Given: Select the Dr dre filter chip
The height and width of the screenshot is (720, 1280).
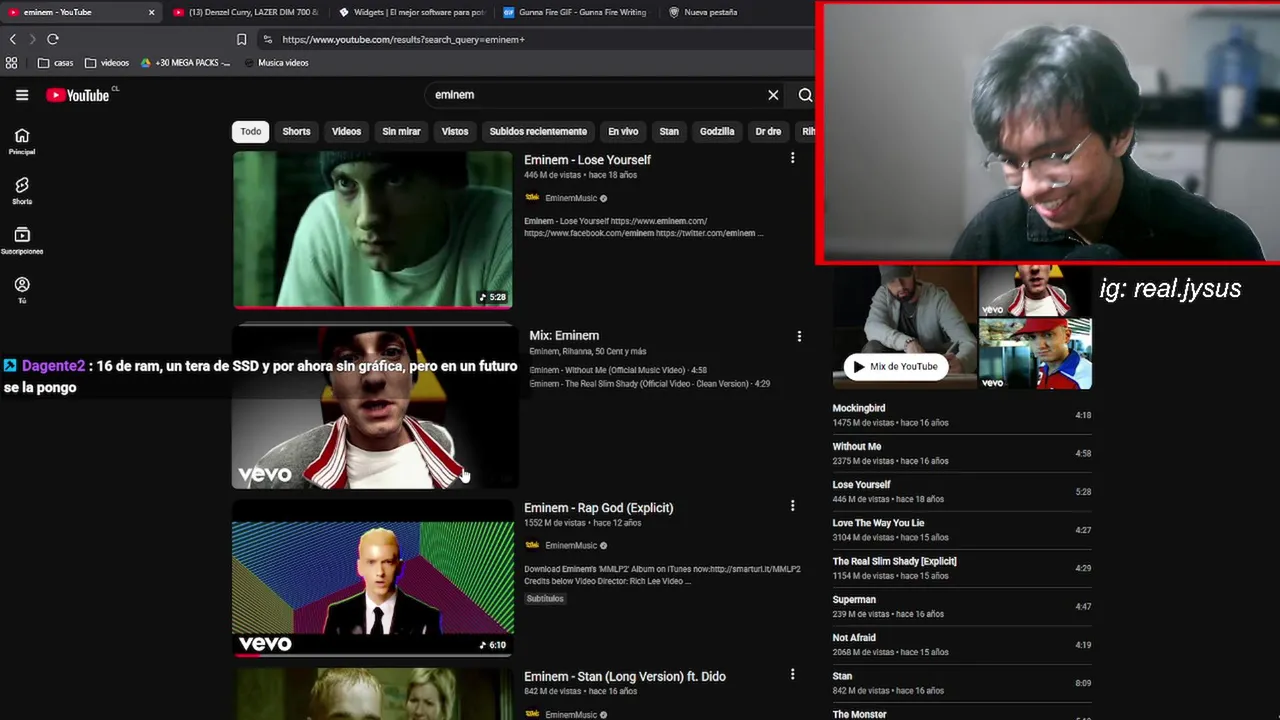Looking at the screenshot, I should click(768, 131).
